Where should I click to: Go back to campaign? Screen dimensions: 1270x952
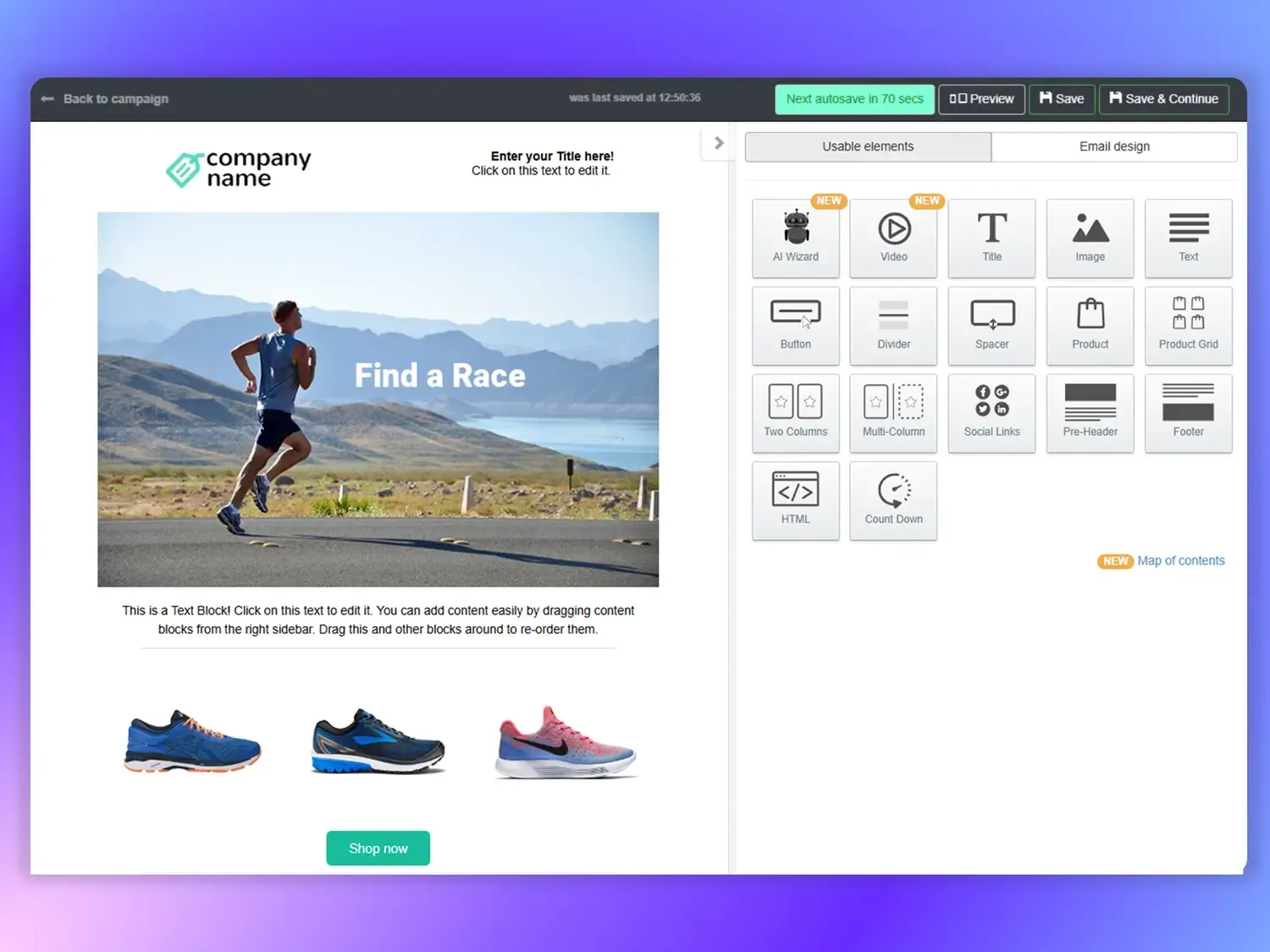point(105,99)
